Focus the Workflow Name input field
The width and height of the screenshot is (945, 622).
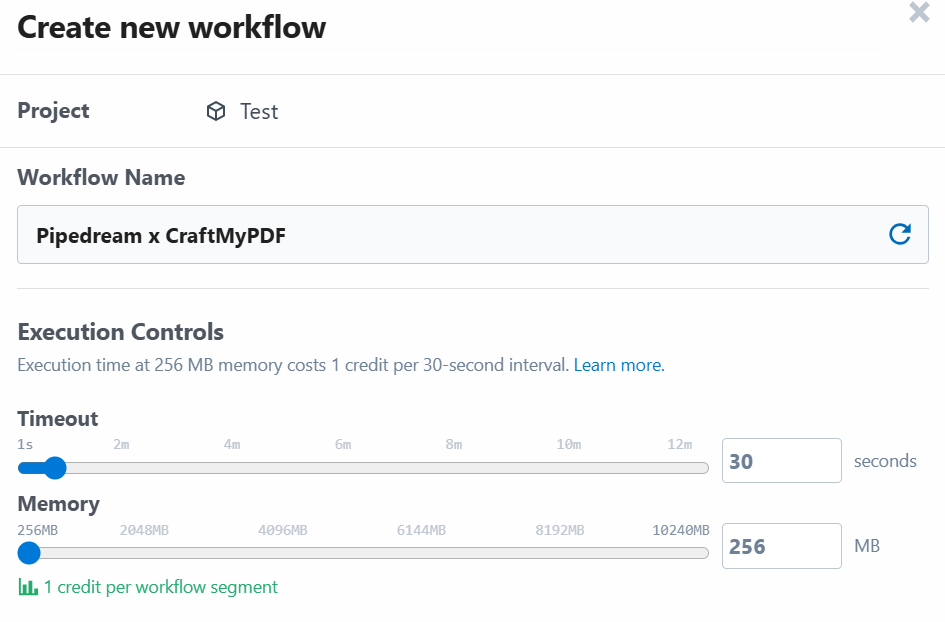click(450, 235)
